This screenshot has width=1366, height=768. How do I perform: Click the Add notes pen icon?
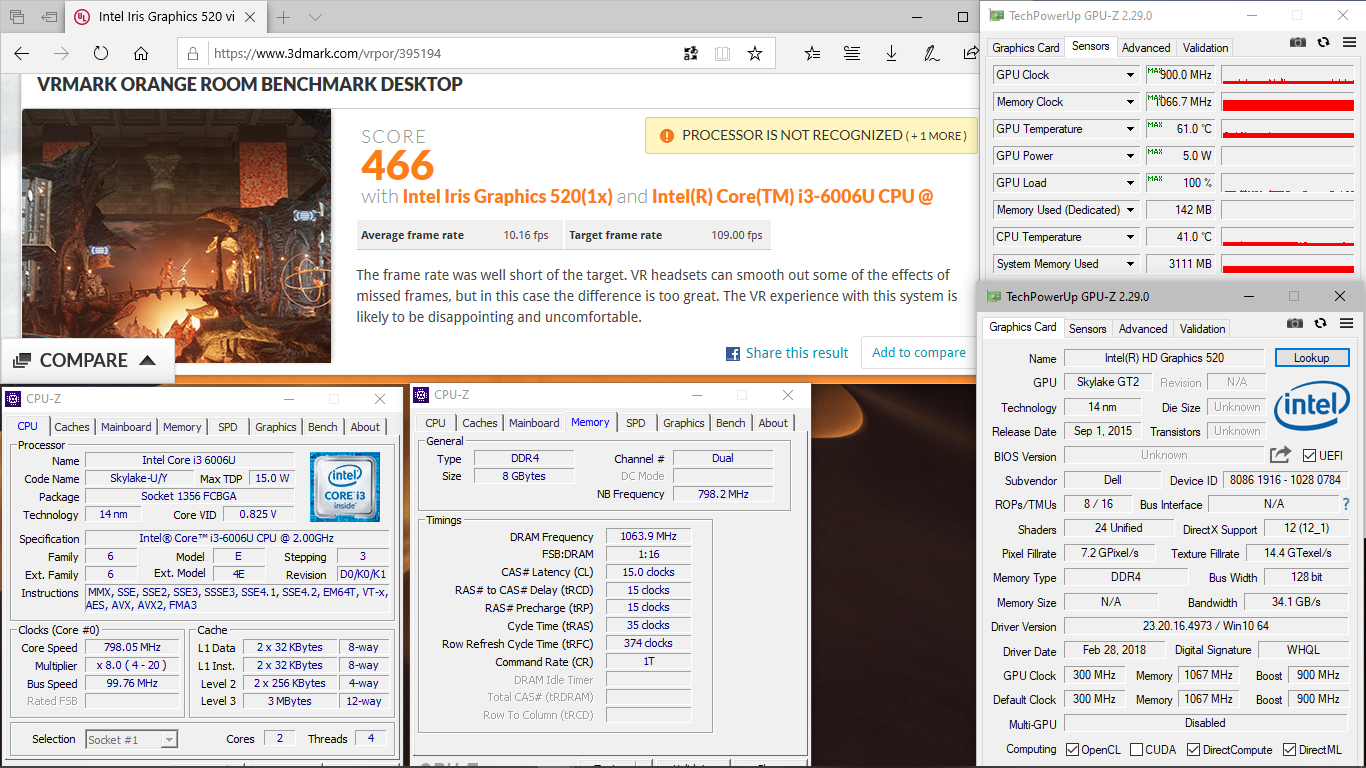[930, 53]
